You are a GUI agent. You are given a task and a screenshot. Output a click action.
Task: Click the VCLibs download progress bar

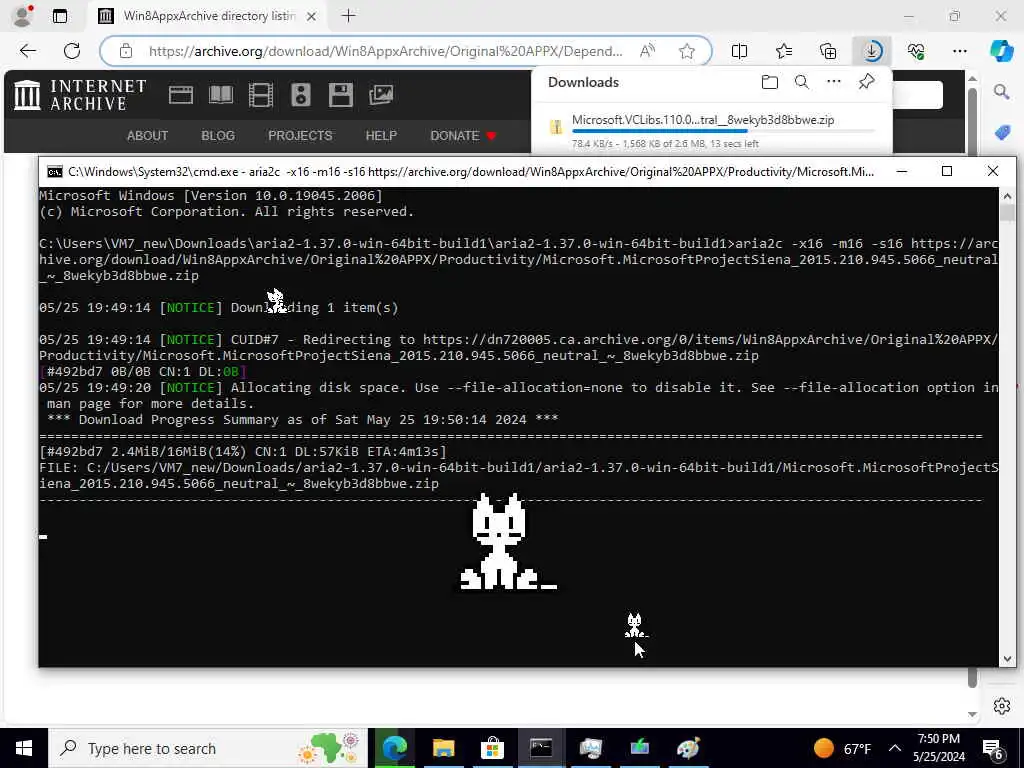(x=723, y=131)
